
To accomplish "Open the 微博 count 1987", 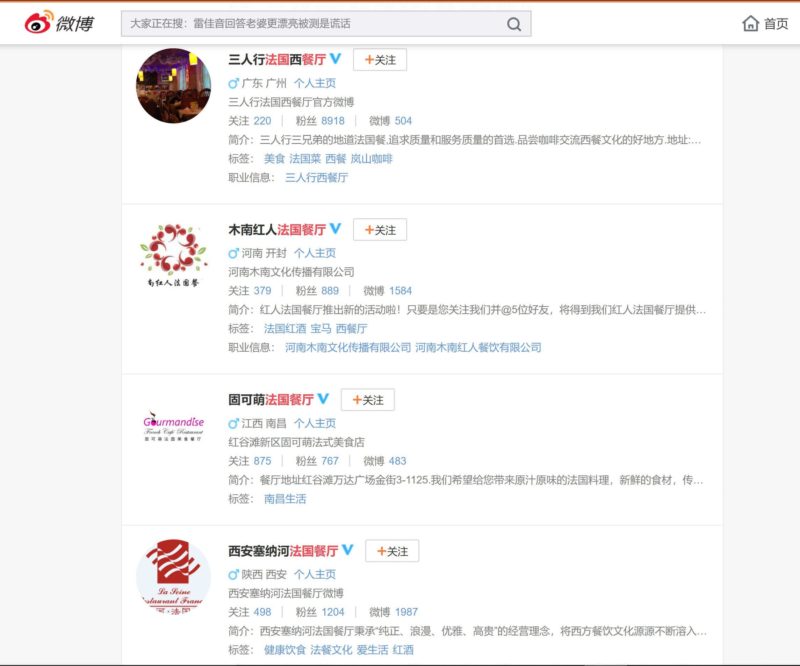I will pyautogui.click(x=406, y=612).
